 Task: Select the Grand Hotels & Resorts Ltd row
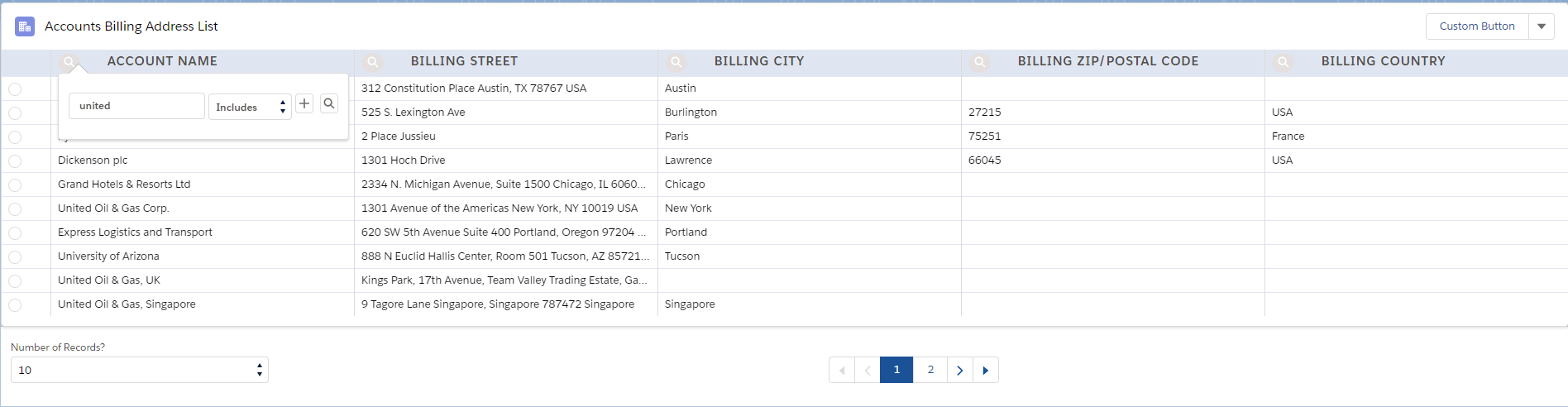tap(15, 185)
